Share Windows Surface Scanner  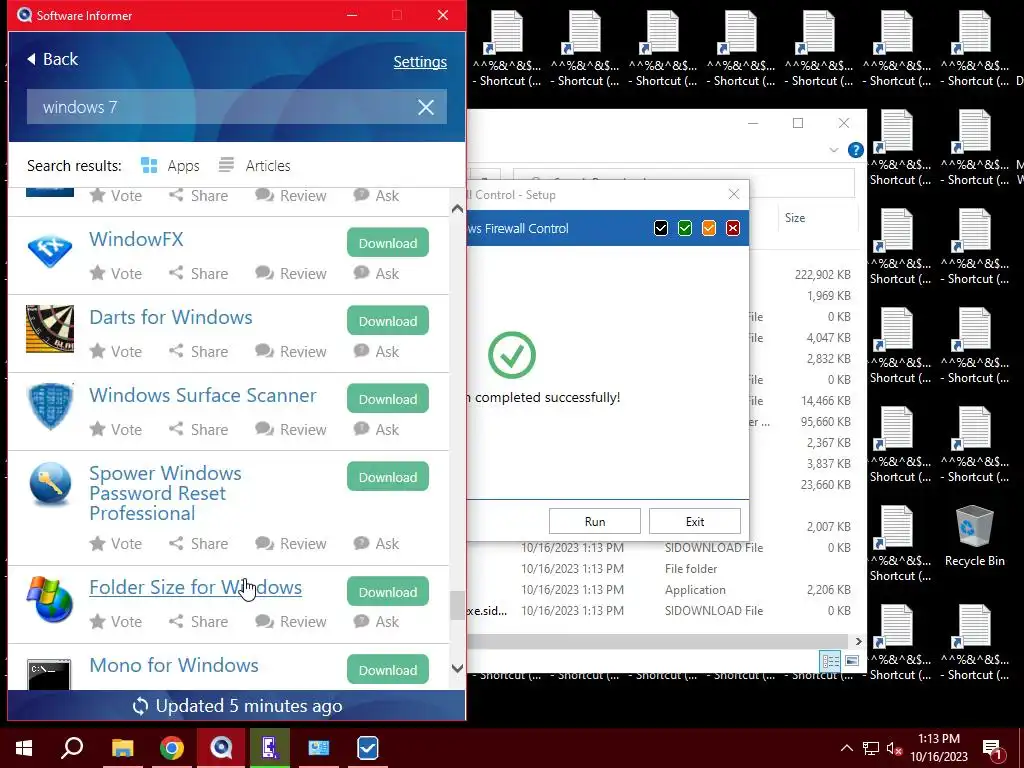click(x=199, y=430)
